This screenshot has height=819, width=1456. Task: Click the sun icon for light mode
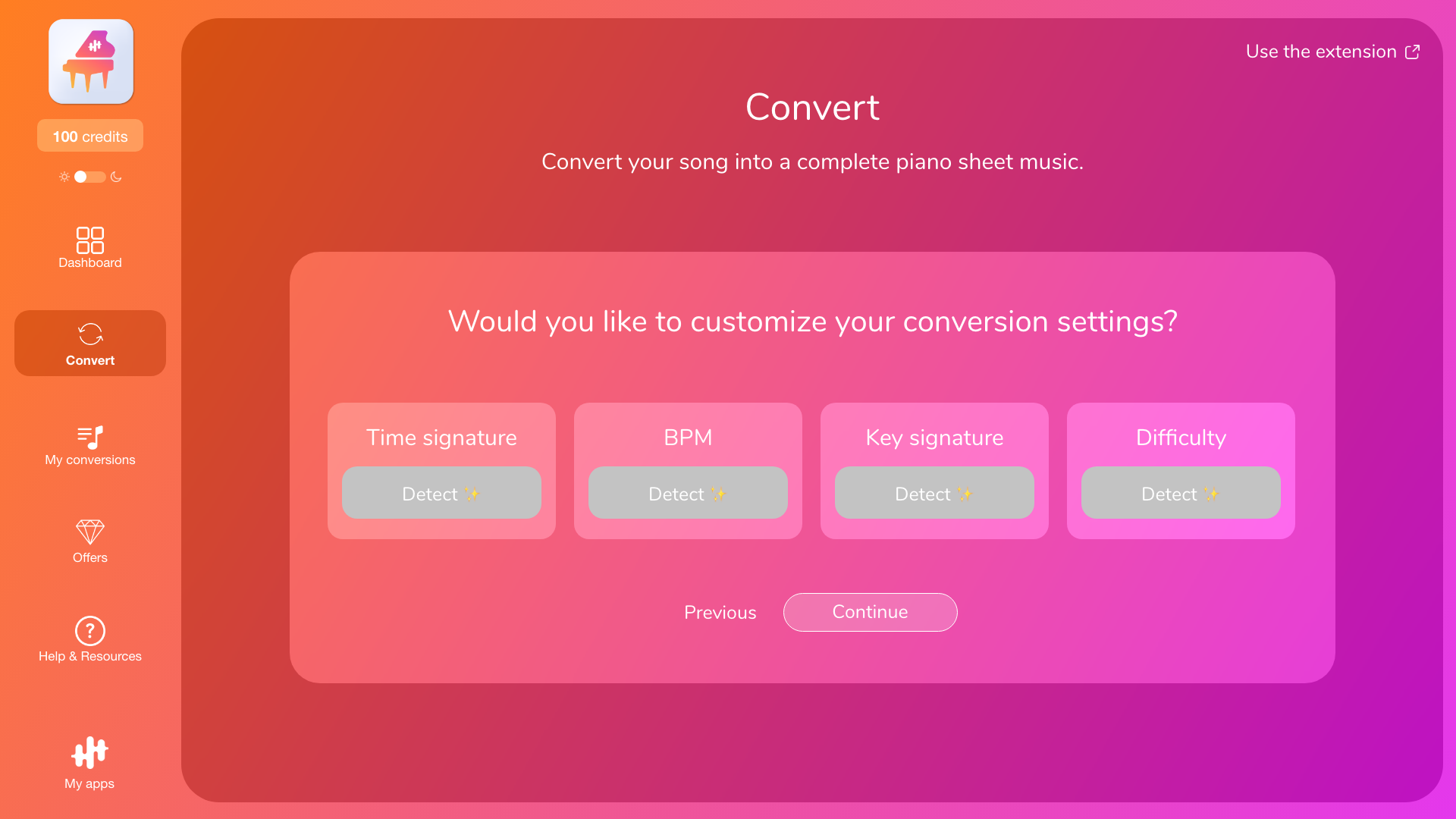click(64, 177)
